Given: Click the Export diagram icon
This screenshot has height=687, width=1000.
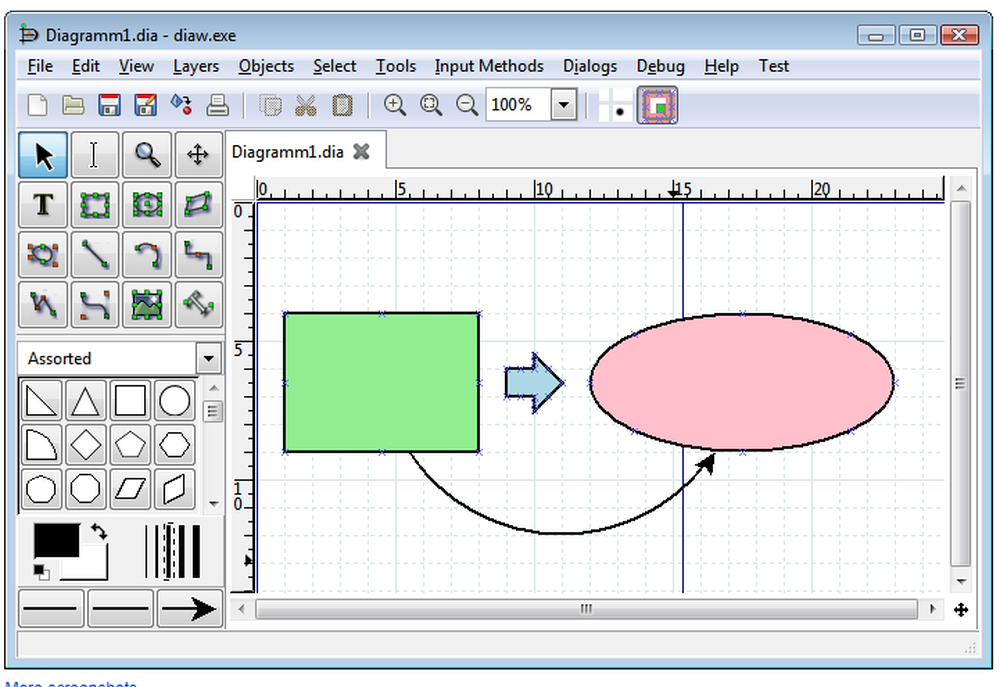Looking at the screenshot, I should (181, 105).
